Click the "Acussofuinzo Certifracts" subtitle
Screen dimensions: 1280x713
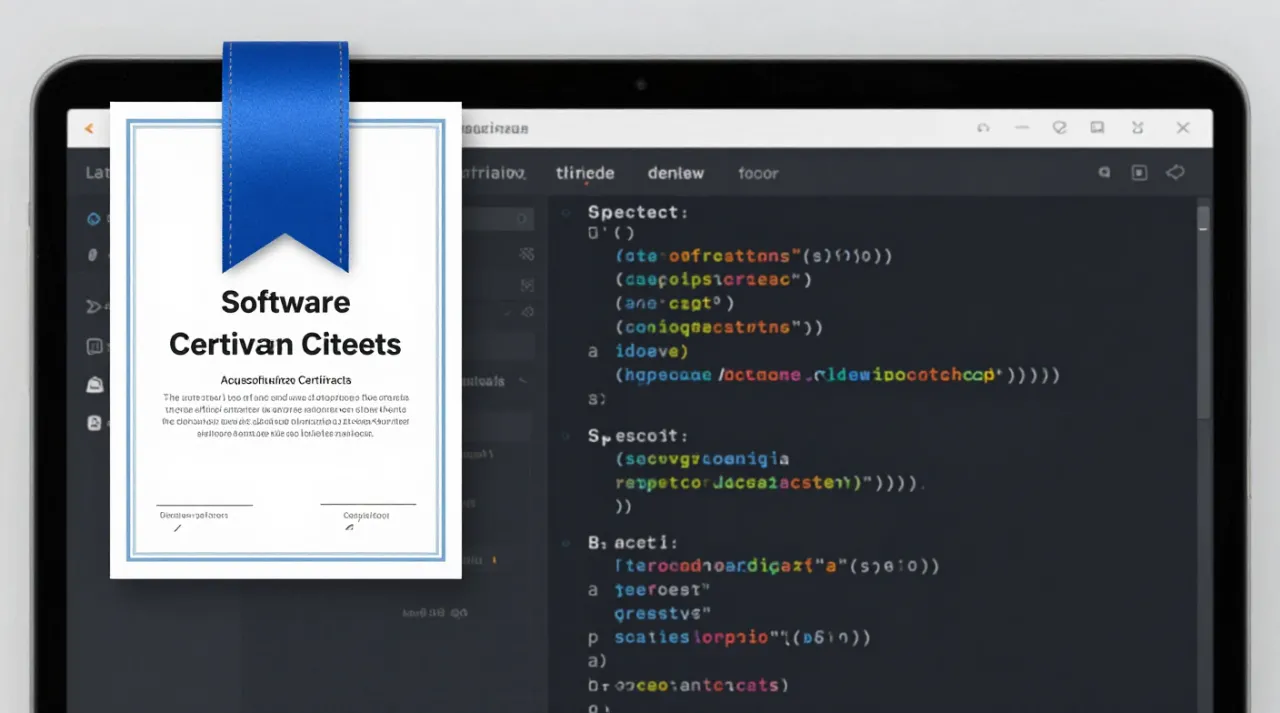click(285, 380)
